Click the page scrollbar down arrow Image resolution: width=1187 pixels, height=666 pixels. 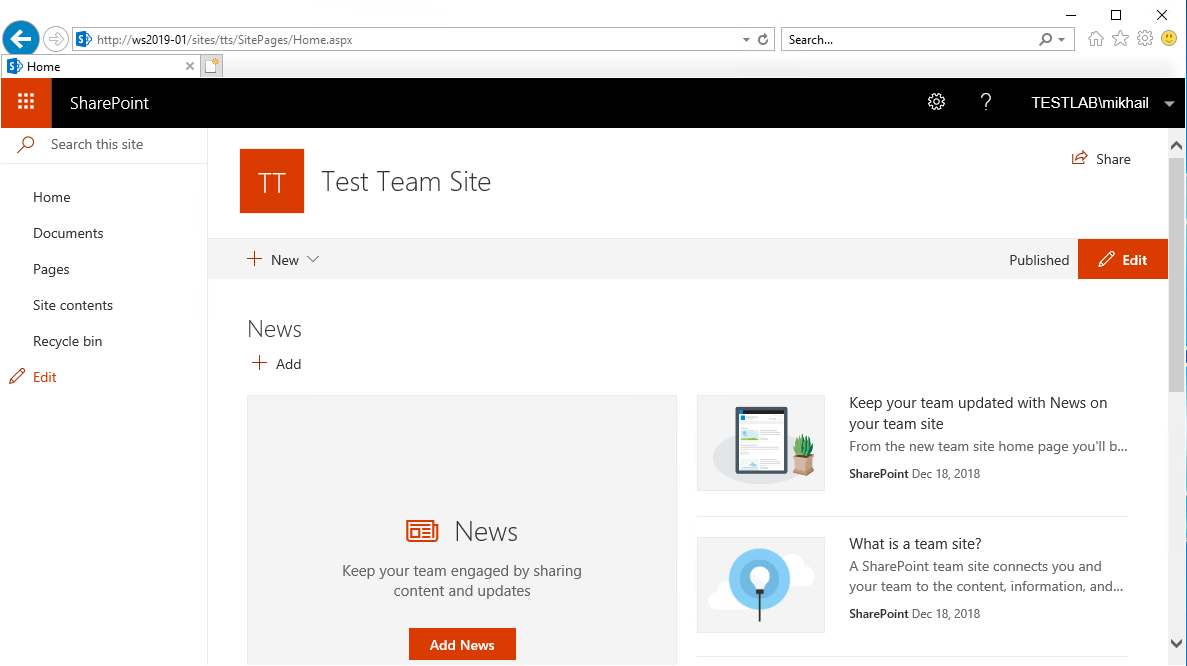coord(1176,643)
